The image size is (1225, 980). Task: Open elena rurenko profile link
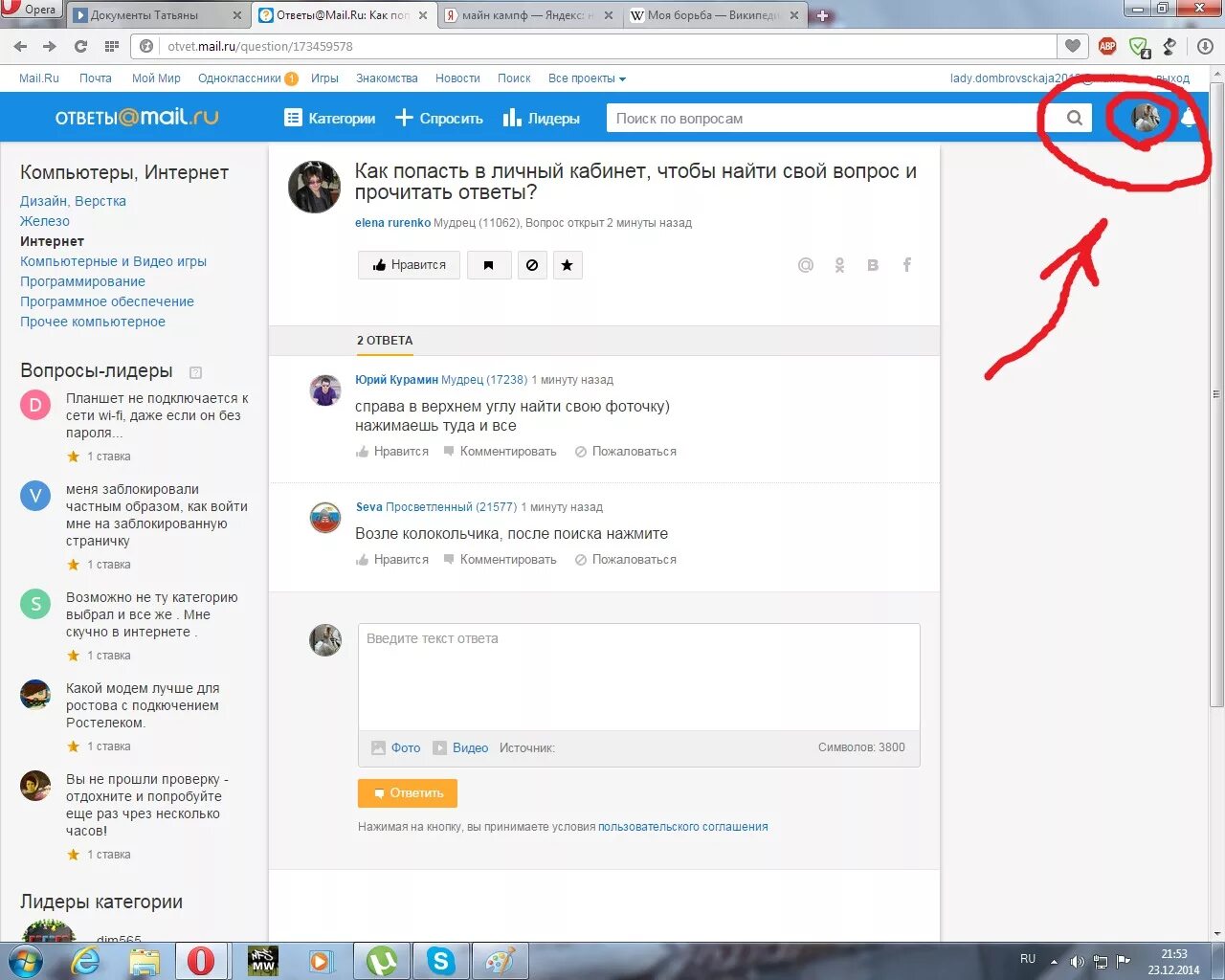(392, 223)
